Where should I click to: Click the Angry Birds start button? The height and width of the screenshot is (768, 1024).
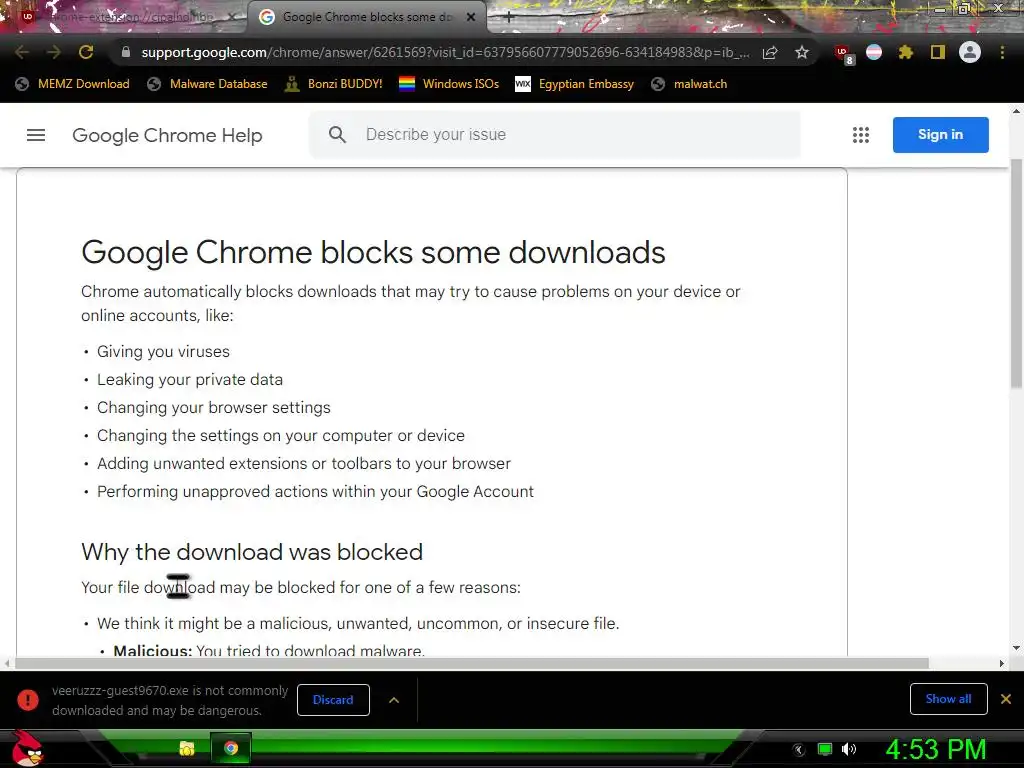(x=27, y=748)
